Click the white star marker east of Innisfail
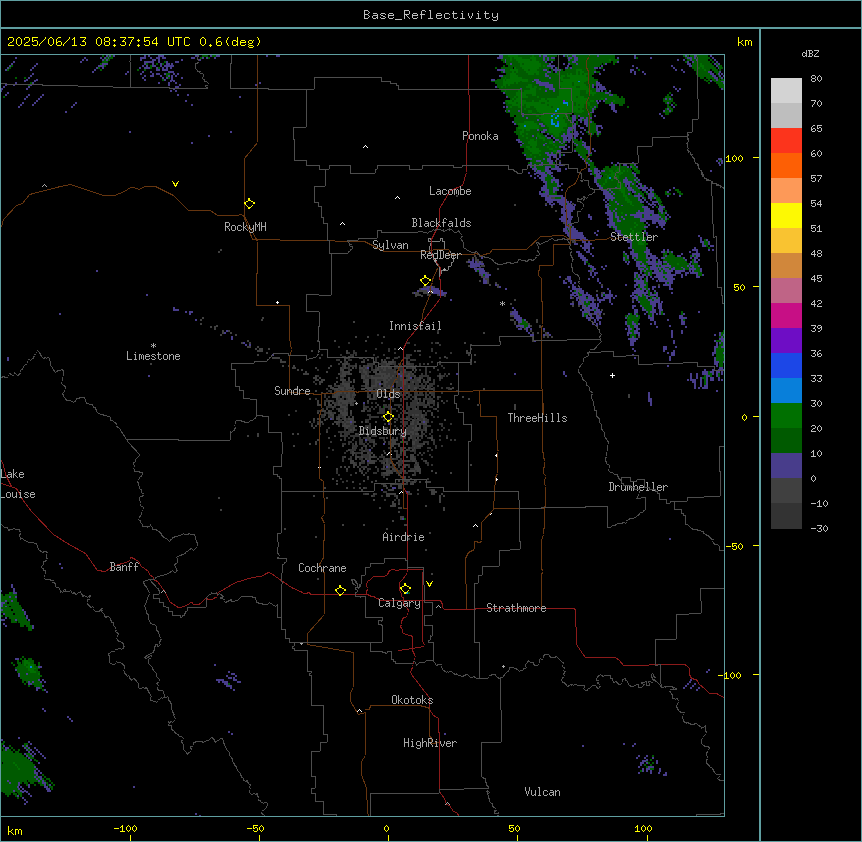862x842 pixels. pyautogui.click(x=502, y=303)
